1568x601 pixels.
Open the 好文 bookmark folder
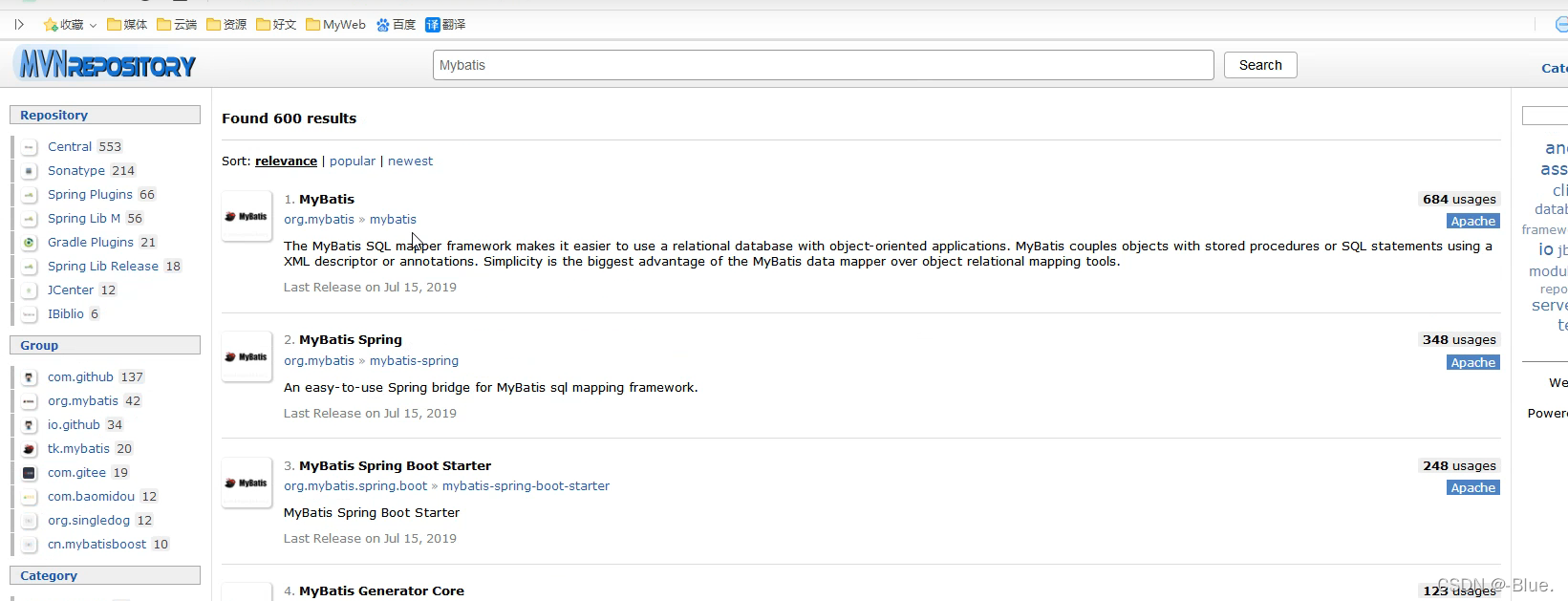(276, 25)
